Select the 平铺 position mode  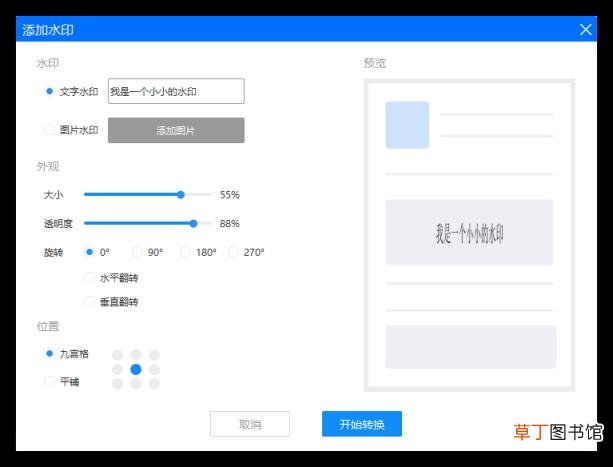[x=50, y=381]
